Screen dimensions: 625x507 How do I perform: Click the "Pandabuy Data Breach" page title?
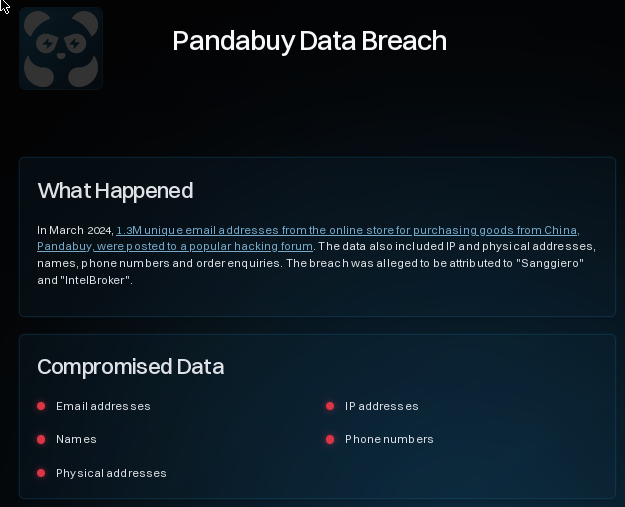pyautogui.click(x=309, y=41)
